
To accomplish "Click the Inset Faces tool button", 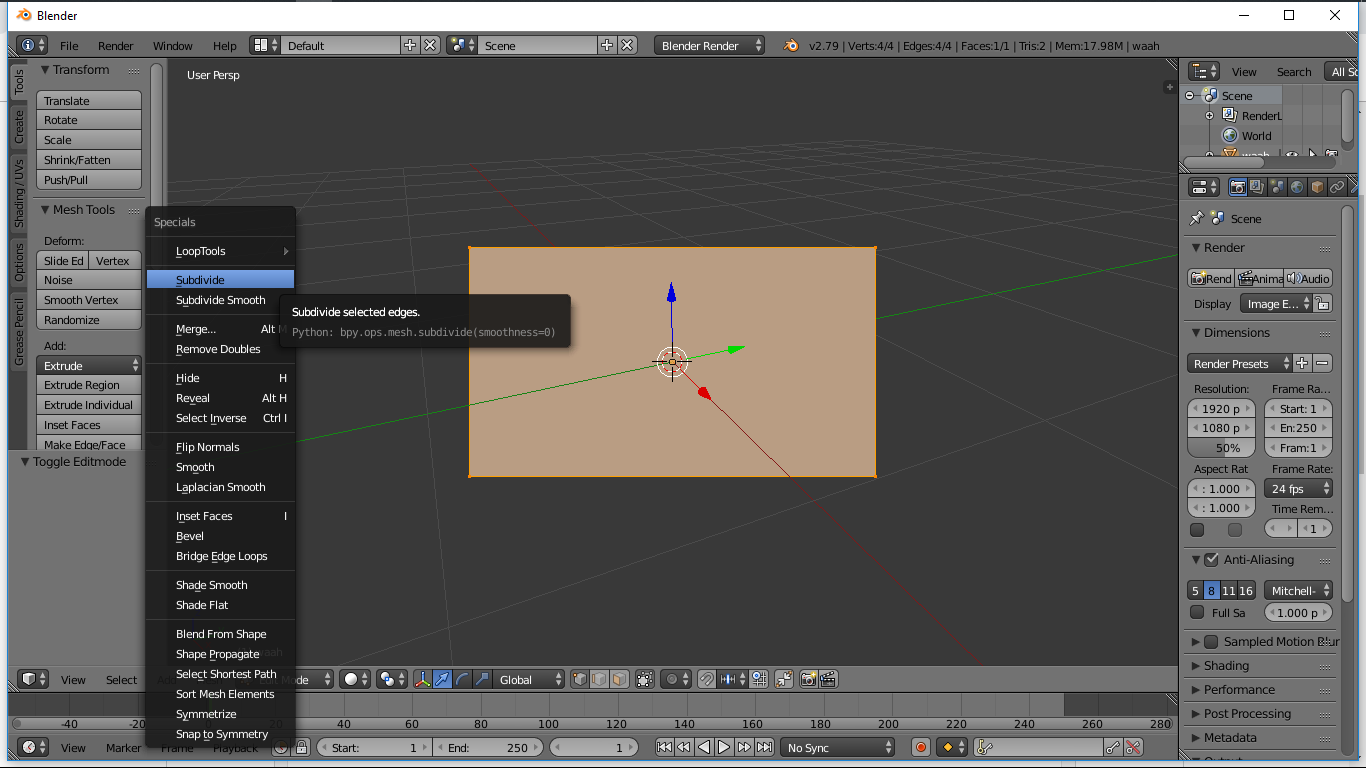I will coord(89,425).
